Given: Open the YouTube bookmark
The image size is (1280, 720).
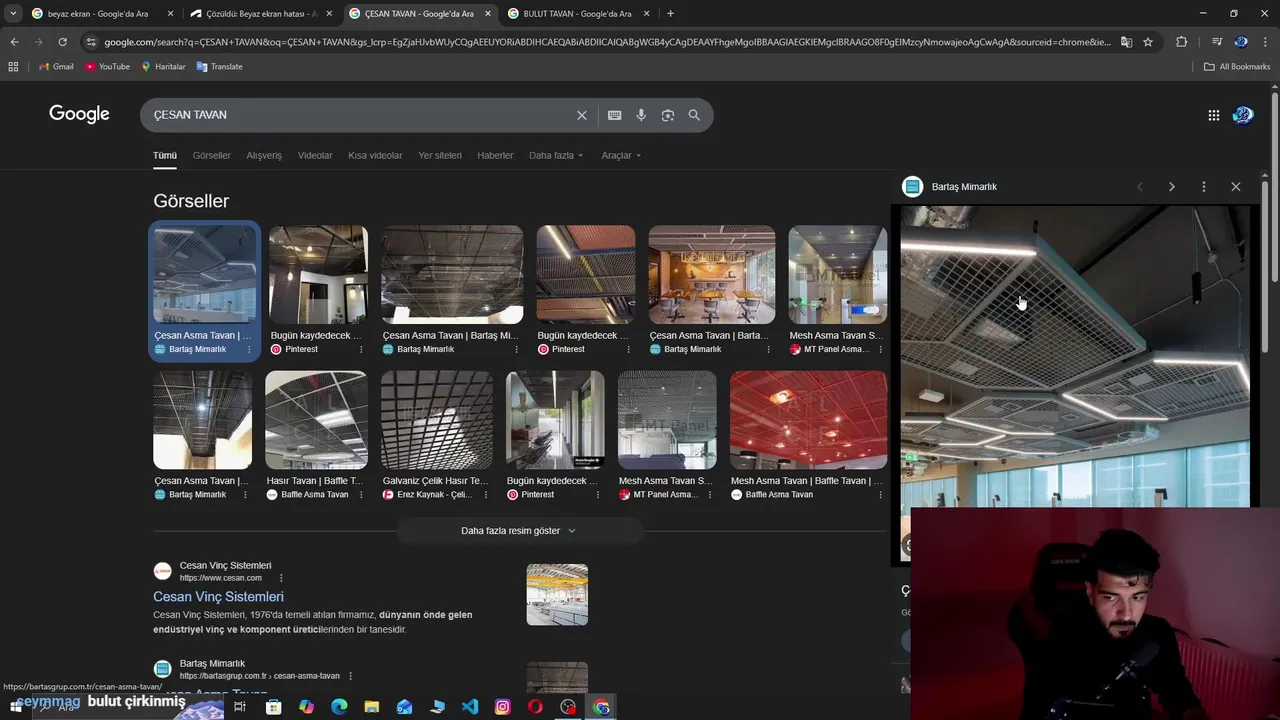Looking at the screenshot, I should pos(107,67).
